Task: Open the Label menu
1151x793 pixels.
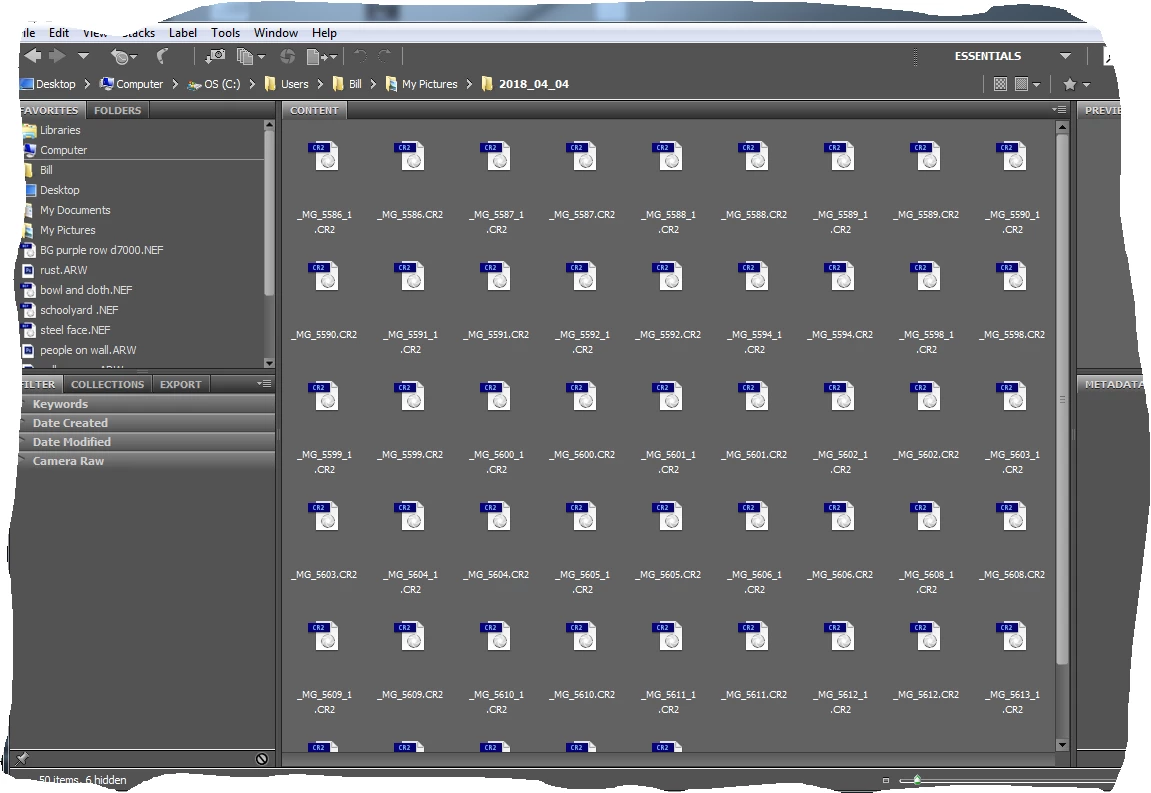Action: 183,33
